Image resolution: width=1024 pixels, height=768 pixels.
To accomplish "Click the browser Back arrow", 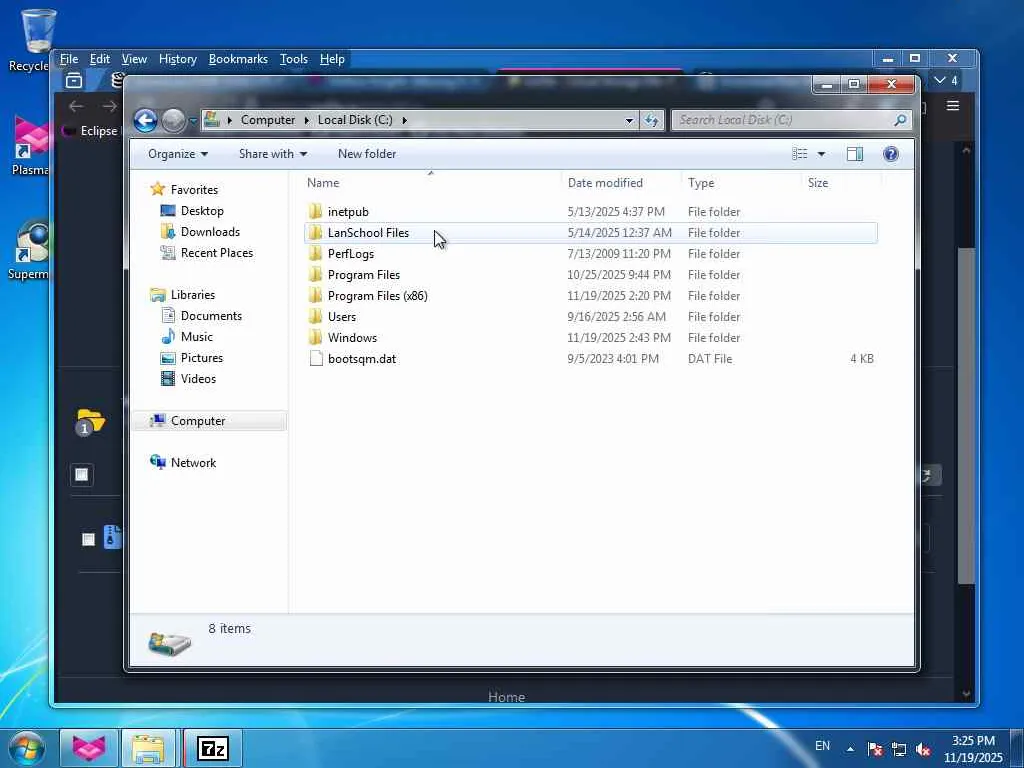I will (x=76, y=106).
